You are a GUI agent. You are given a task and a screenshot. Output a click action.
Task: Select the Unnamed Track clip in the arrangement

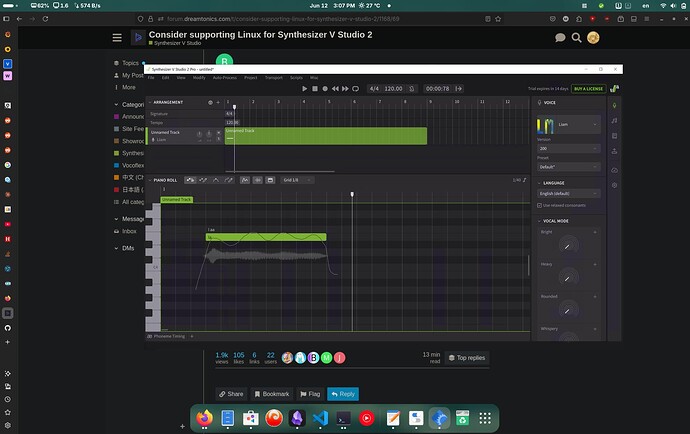tap(326, 136)
